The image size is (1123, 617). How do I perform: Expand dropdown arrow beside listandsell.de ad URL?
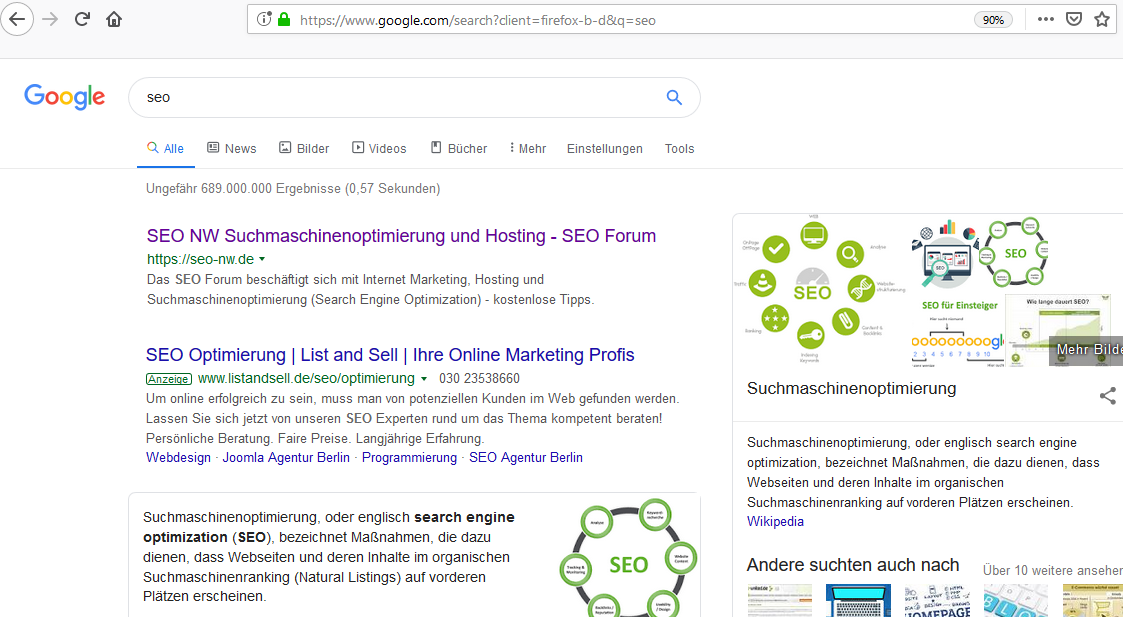coord(424,379)
